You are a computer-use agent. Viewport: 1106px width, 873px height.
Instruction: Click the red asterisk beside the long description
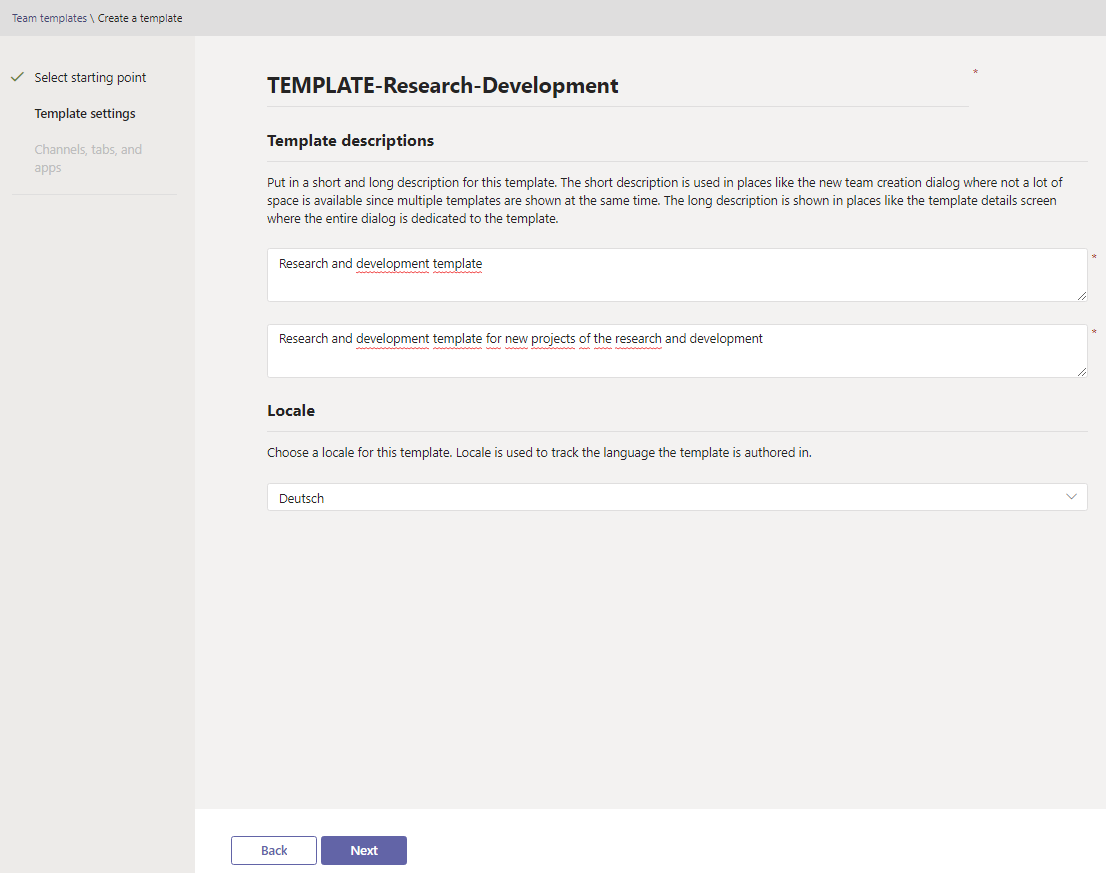click(x=1094, y=333)
